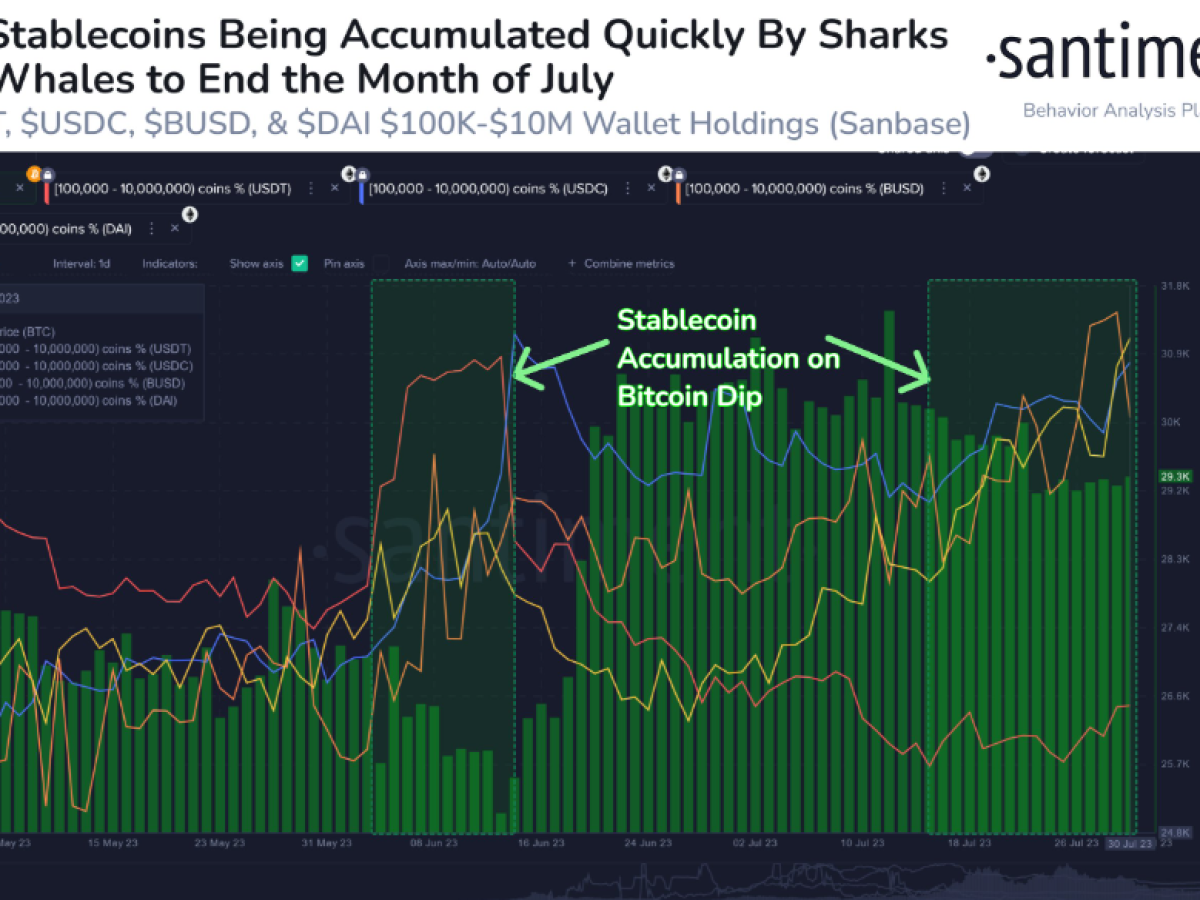Viewport: 1200px width, 900px height.
Task: Open the USDC metric three-dot menu
Action: [626, 188]
